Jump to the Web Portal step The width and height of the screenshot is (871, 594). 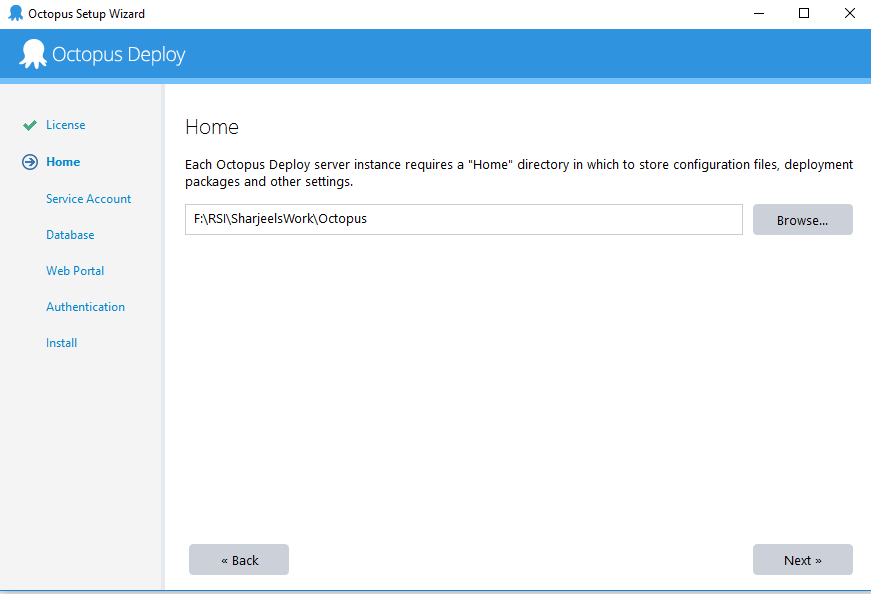[75, 271]
